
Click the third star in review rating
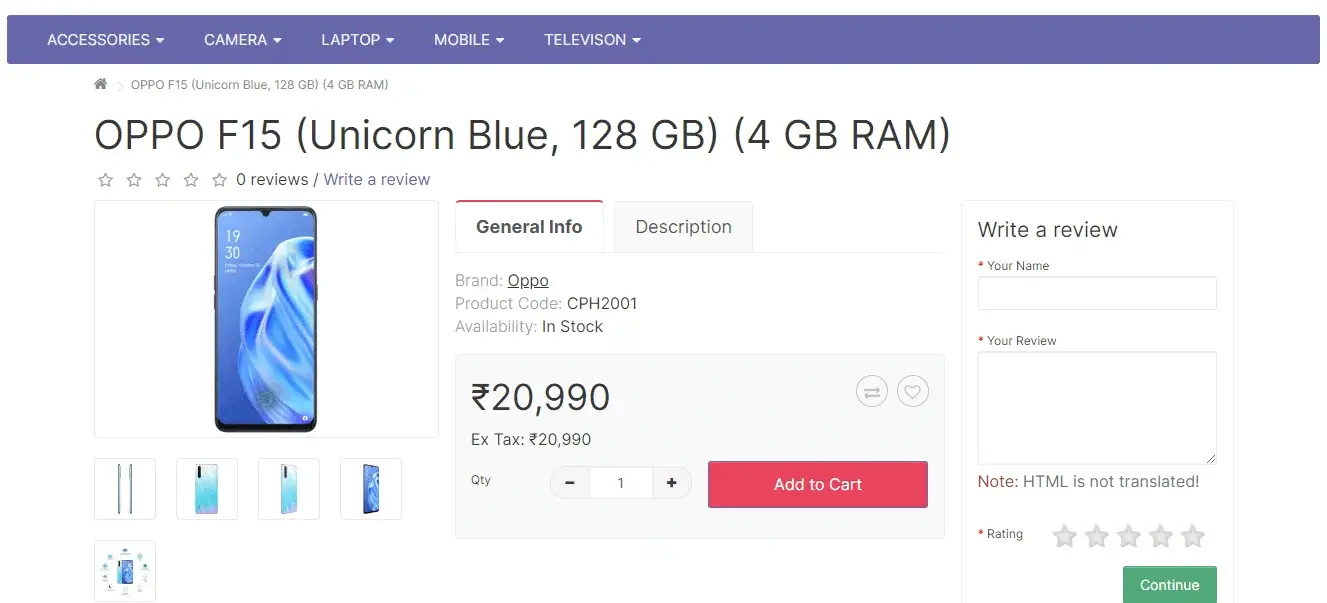(x=1129, y=537)
